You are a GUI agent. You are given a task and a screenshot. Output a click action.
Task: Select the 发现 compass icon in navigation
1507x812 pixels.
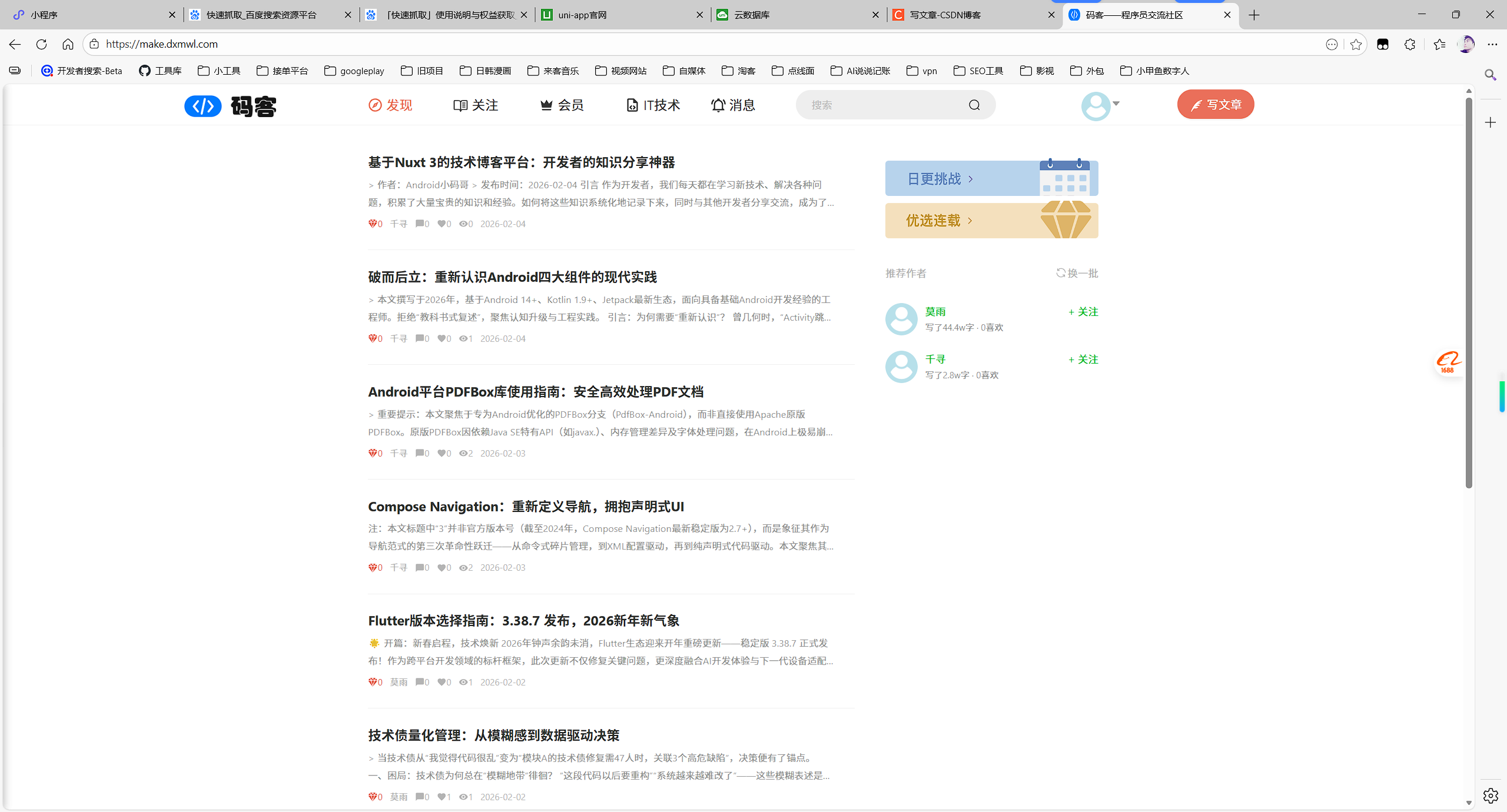pos(374,105)
